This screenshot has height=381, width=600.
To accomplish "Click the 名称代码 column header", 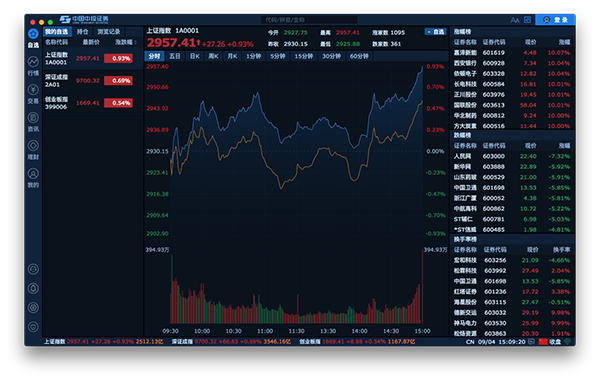I will (56, 42).
